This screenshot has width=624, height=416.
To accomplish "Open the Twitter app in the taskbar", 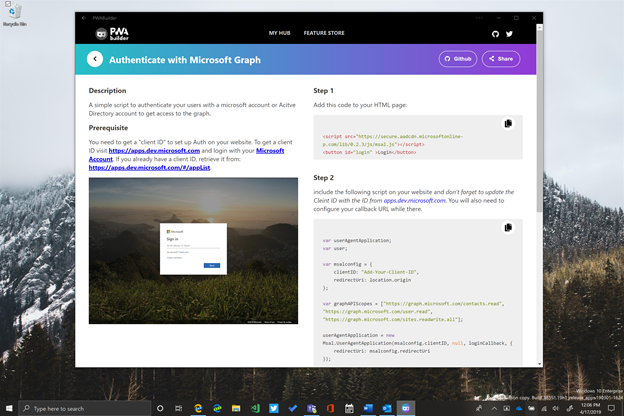I will [x=274, y=408].
